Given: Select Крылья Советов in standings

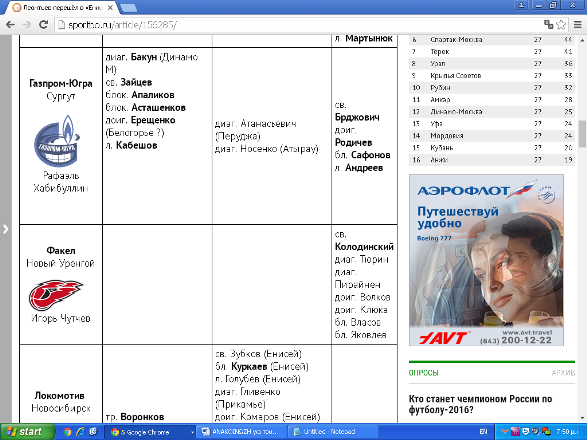Looking at the screenshot, I should pos(492,75).
